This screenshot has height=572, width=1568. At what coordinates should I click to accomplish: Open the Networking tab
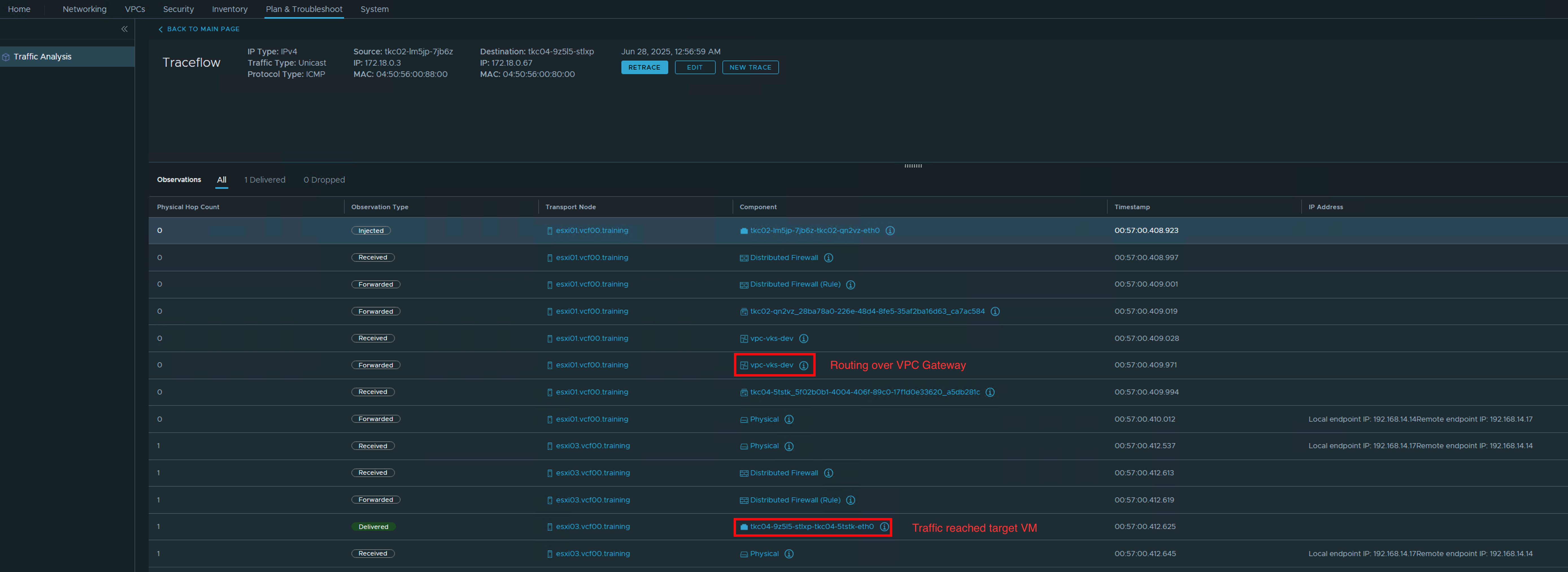[85, 9]
